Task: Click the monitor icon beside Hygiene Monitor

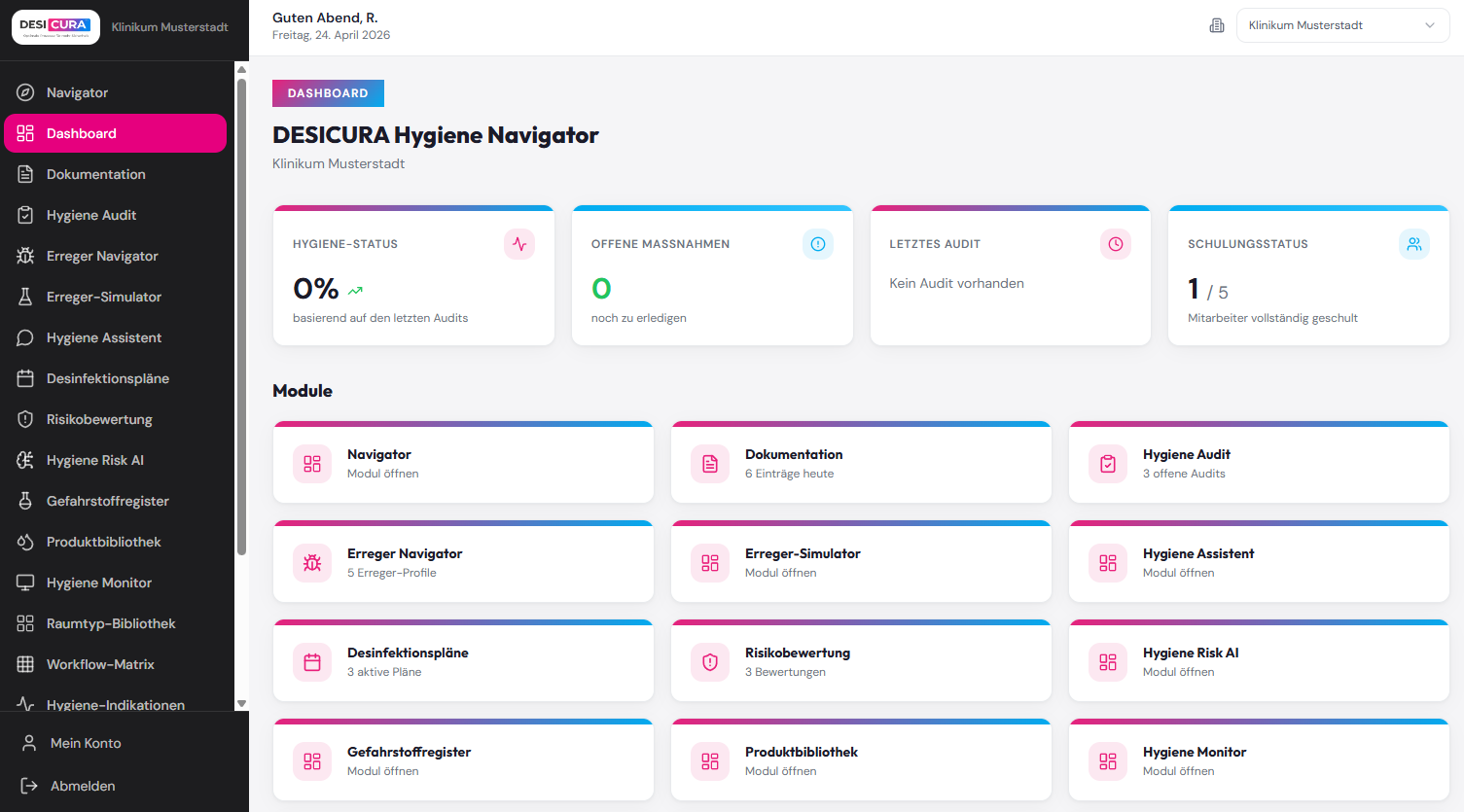Action: coord(25,583)
